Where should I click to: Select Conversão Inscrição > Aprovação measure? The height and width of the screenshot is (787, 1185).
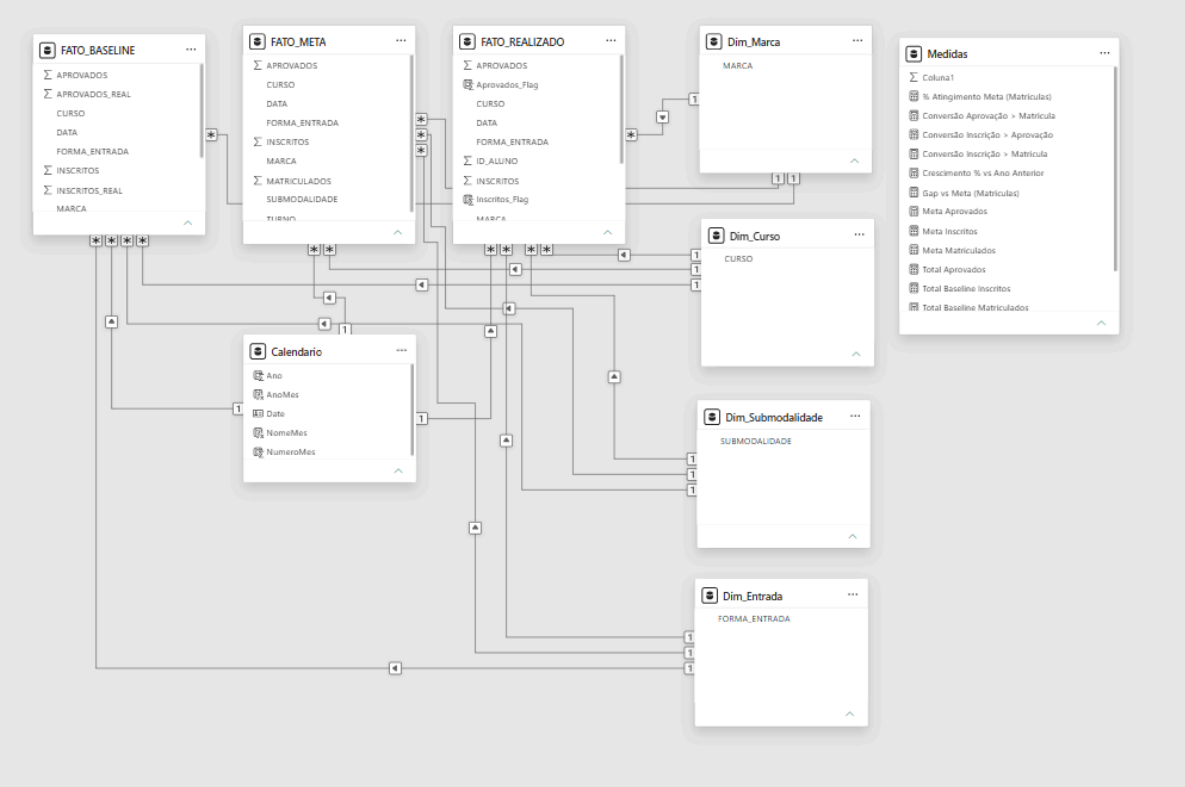[x=988, y=135]
